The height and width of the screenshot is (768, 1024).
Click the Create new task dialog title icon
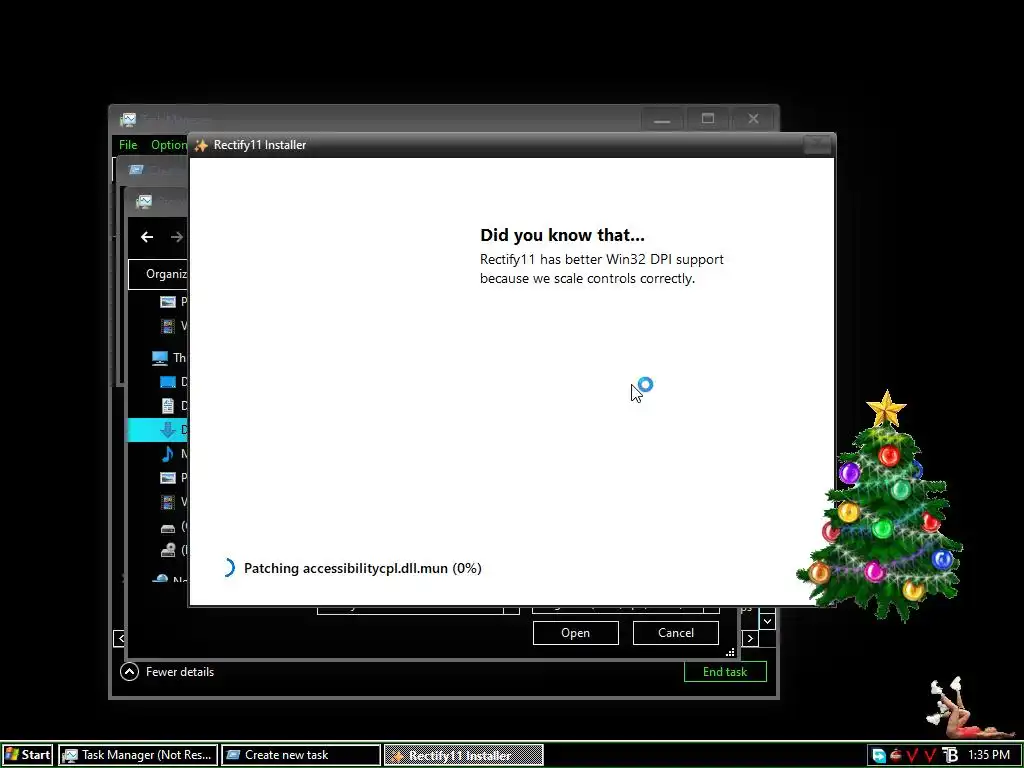click(136, 170)
